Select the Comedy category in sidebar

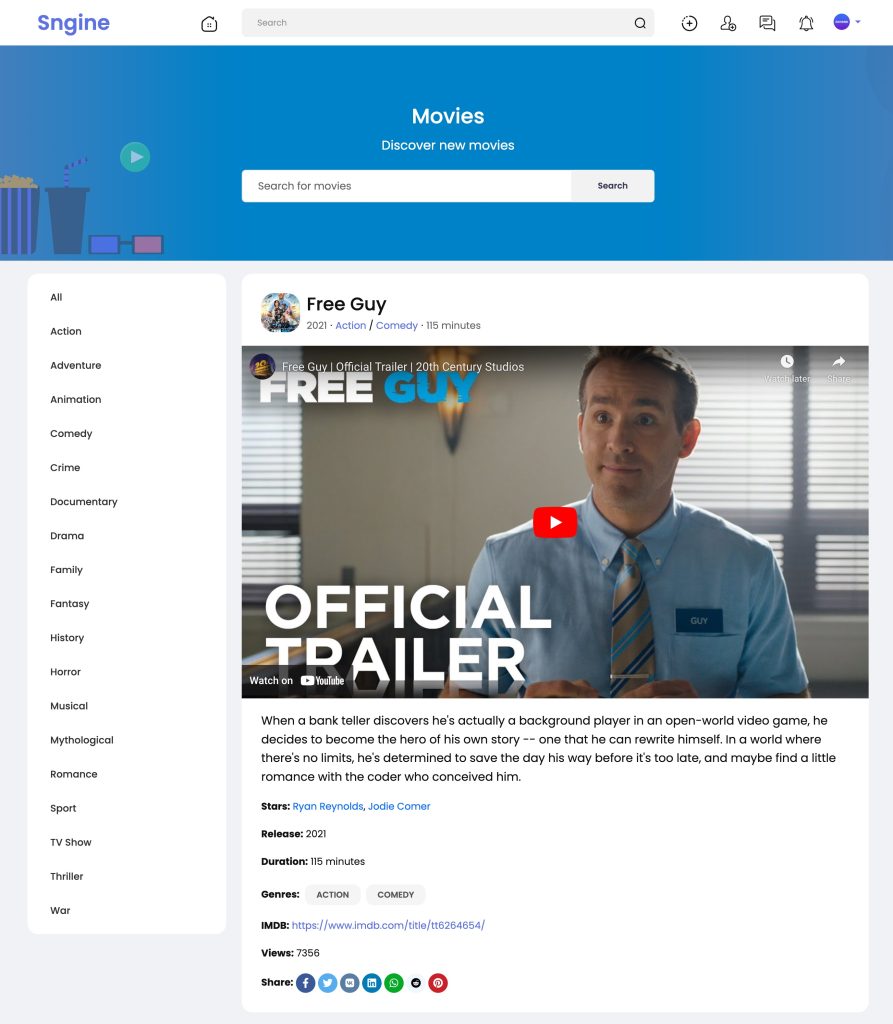(x=71, y=433)
